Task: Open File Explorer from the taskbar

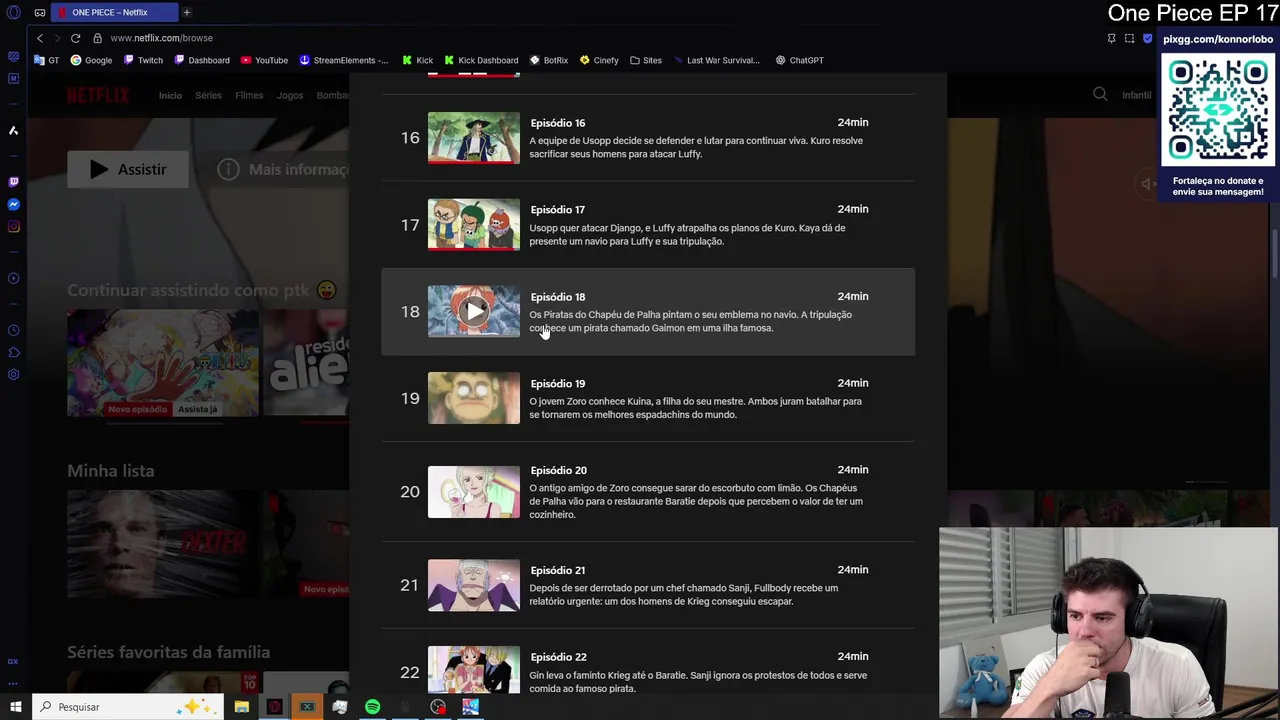Action: tap(241, 707)
